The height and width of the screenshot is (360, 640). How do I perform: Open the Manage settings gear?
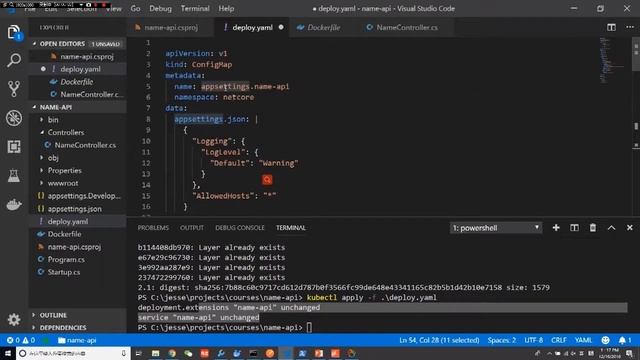[x=13, y=319]
